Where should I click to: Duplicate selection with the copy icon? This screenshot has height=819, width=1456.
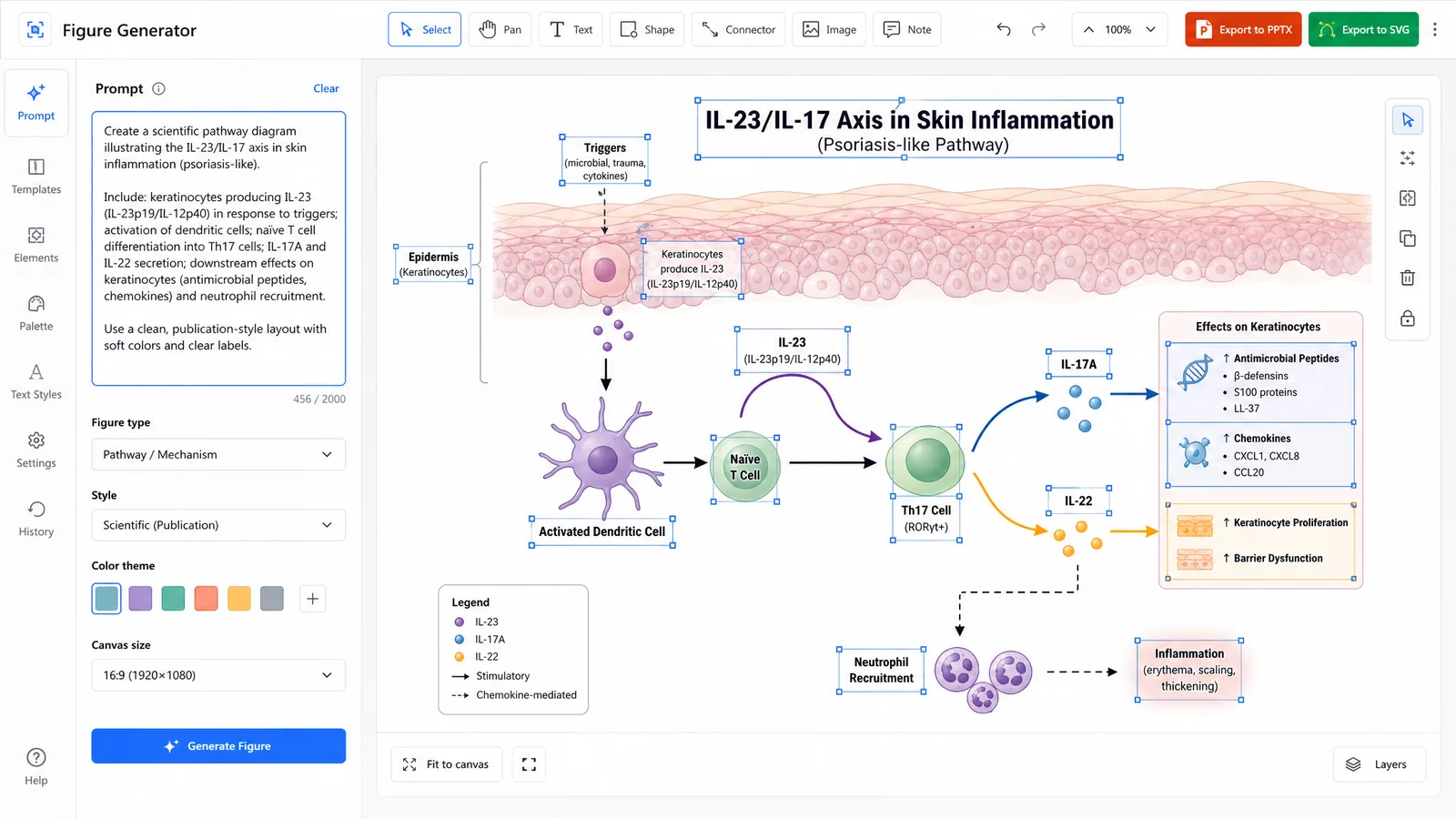coord(1408,238)
